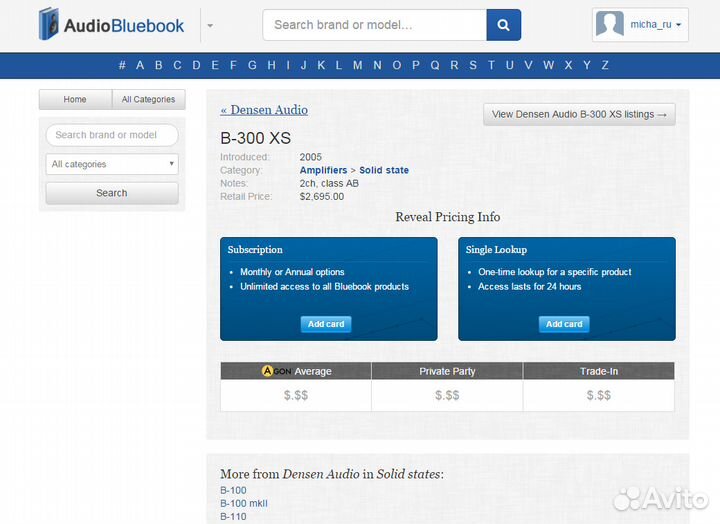Select letter W in the alphabet bar

coord(548,65)
